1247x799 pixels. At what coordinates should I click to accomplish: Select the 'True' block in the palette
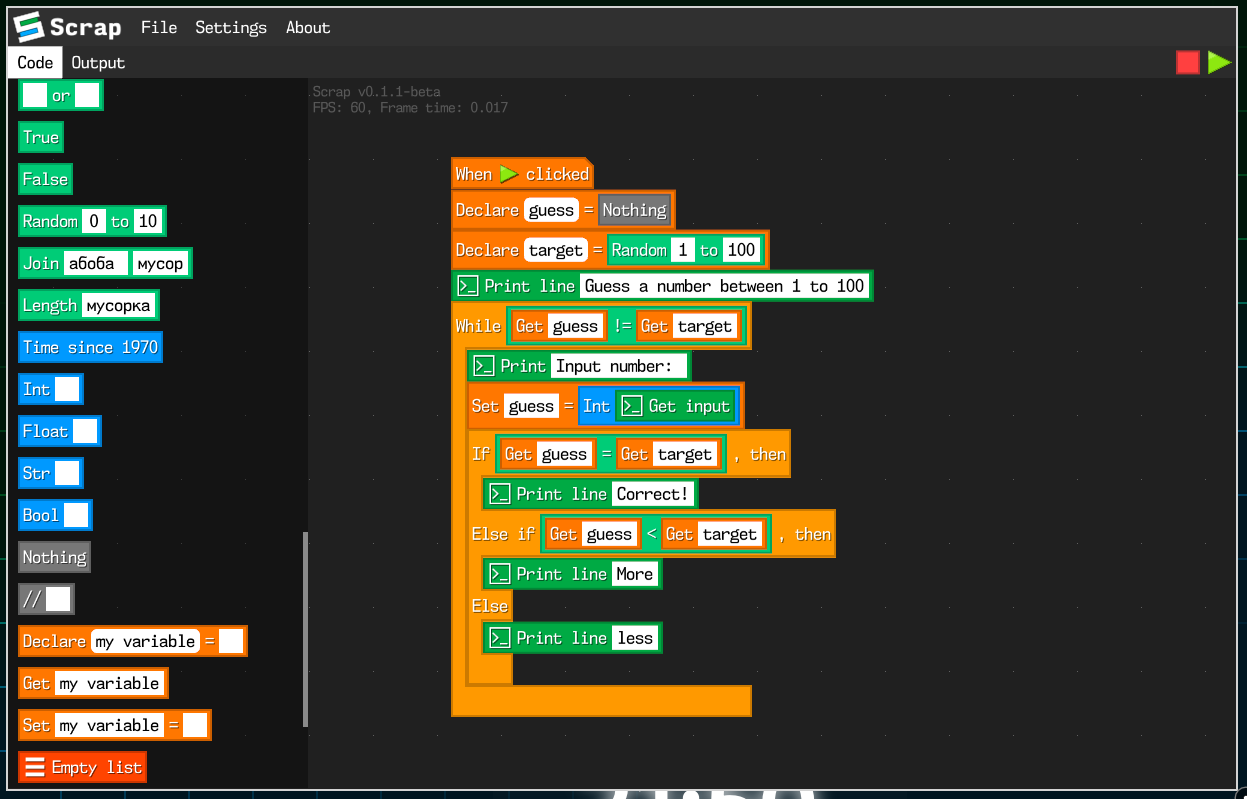coord(40,136)
